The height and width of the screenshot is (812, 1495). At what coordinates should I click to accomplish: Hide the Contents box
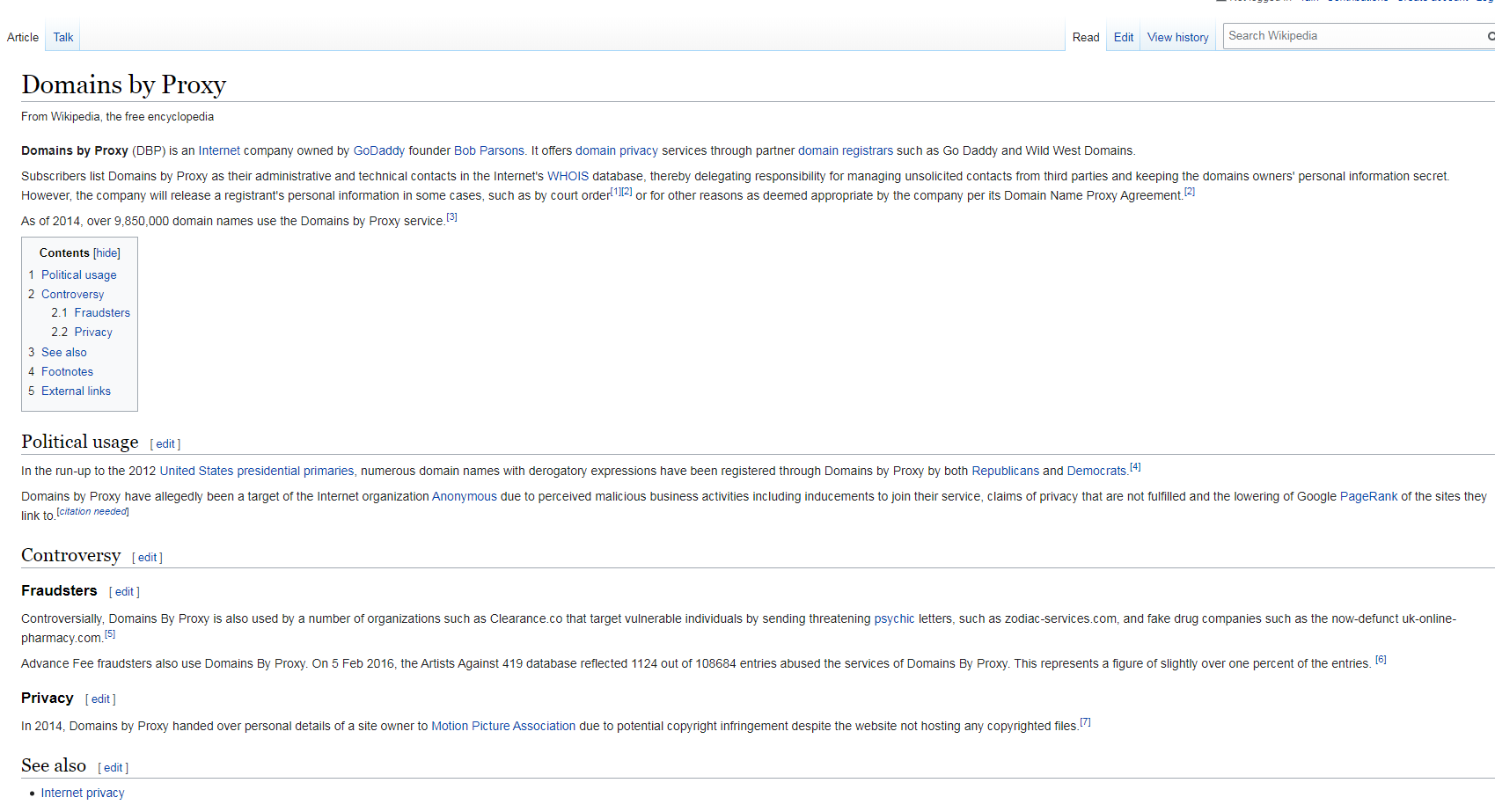click(x=106, y=253)
